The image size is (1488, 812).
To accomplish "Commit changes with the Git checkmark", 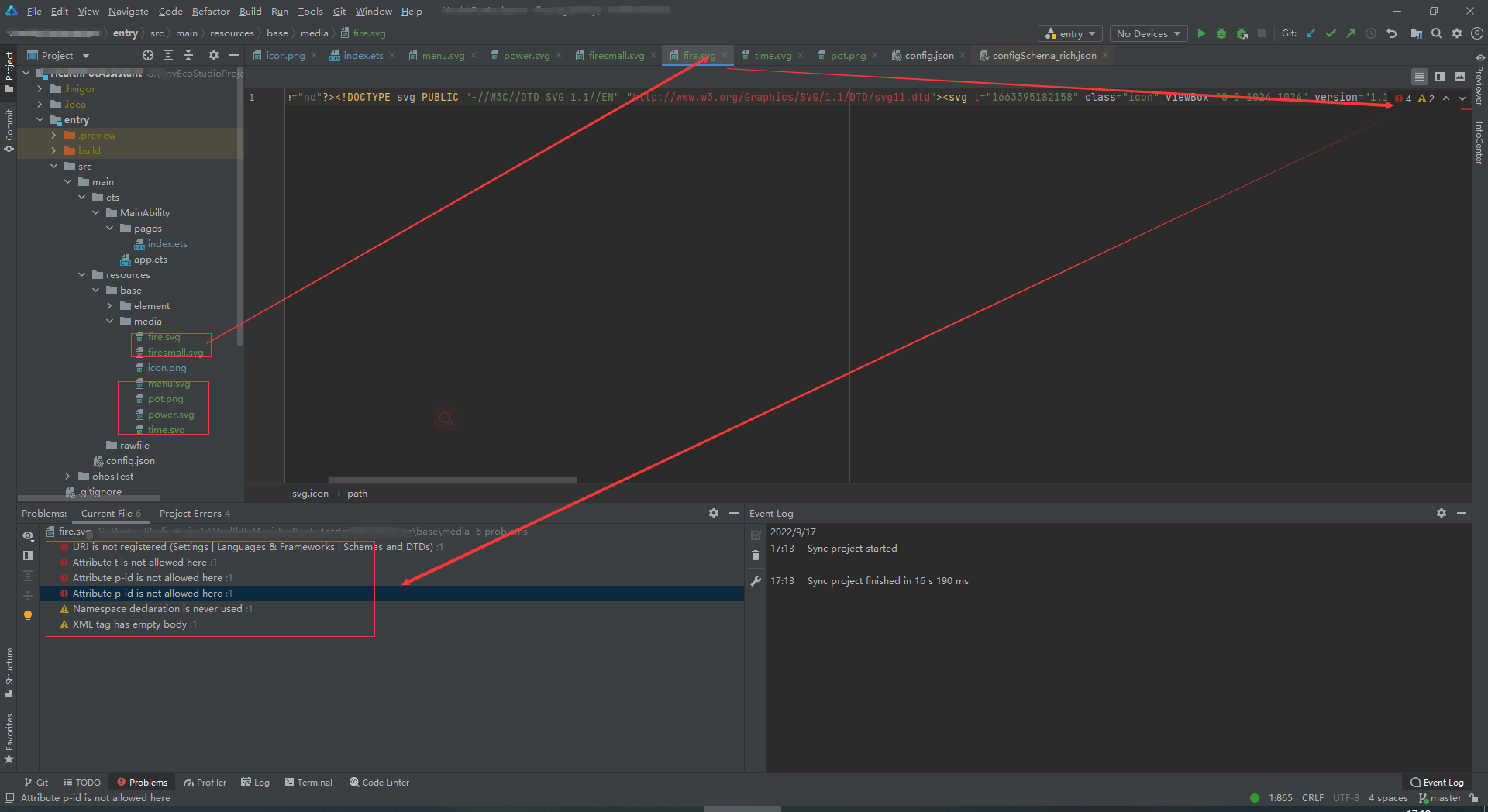I will click(x=1331, y=33).
